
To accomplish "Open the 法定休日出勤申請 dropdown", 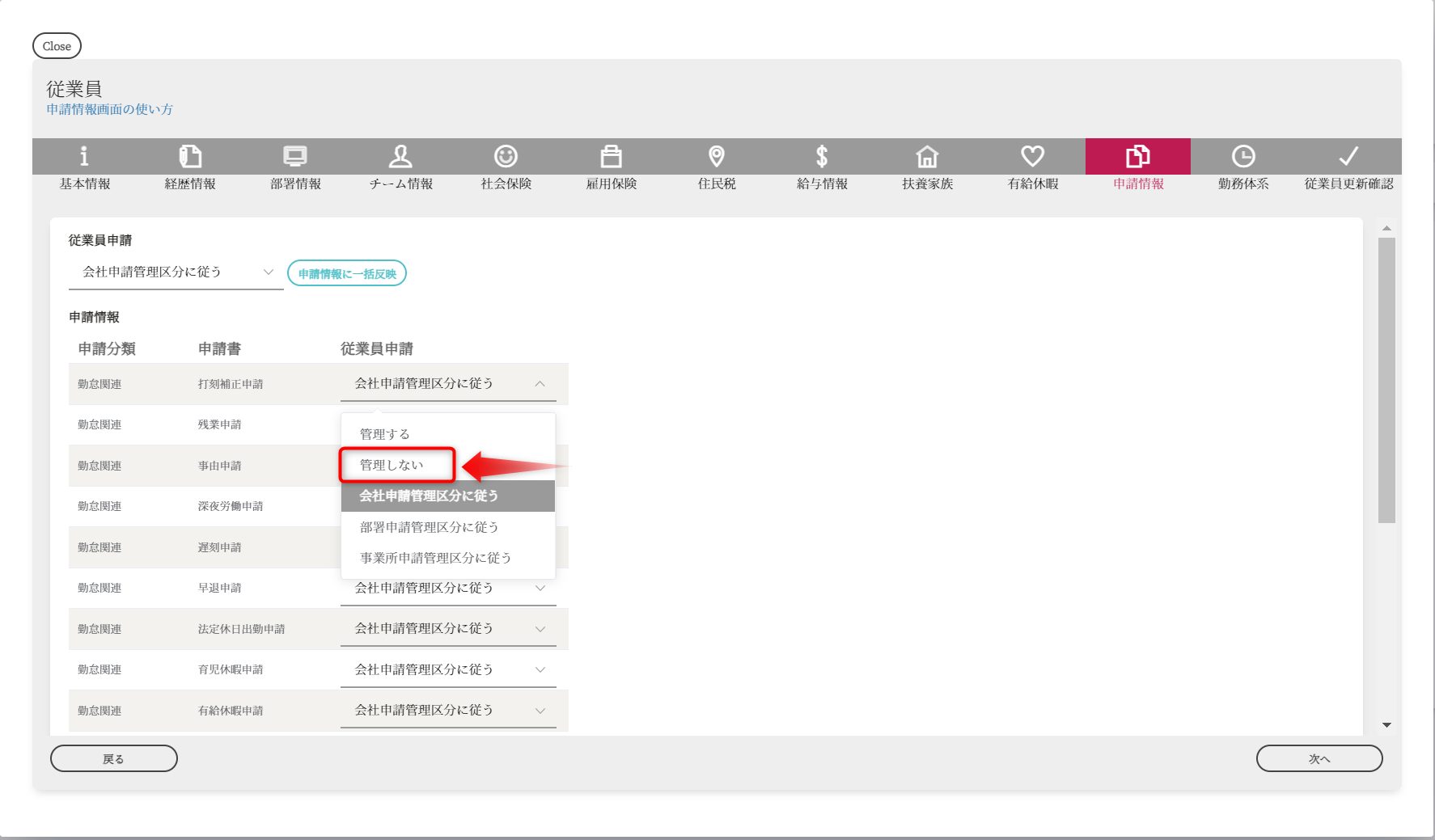I will pos(448,629).
